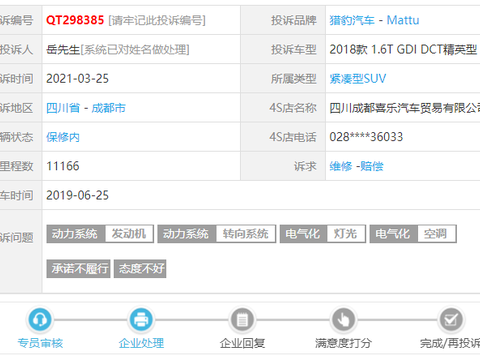Image resolution: width=480 pixels, height=360 pixels.
Task: Click the 请牢记此投诉编号 note text
Action: (x=157, y=20)
